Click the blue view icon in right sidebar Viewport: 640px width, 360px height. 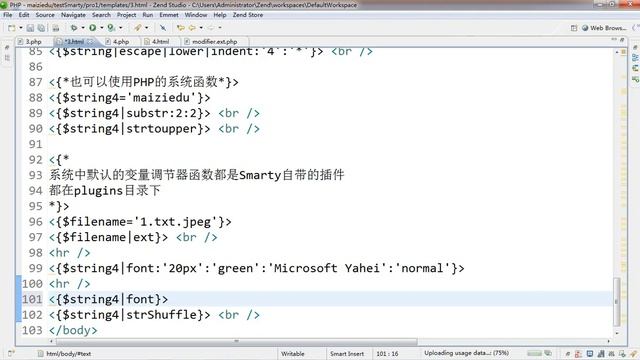(635, 58)
